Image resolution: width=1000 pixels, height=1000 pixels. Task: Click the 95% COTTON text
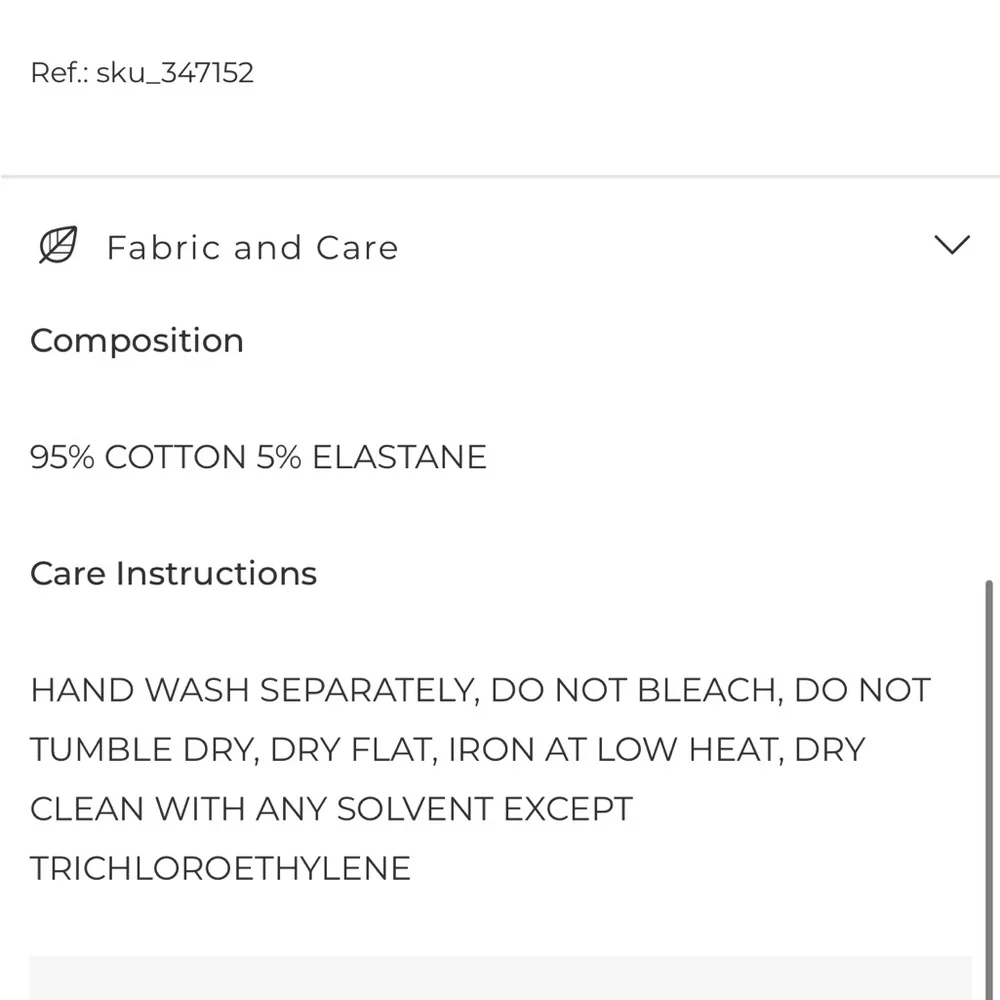(x=138, y=457)
